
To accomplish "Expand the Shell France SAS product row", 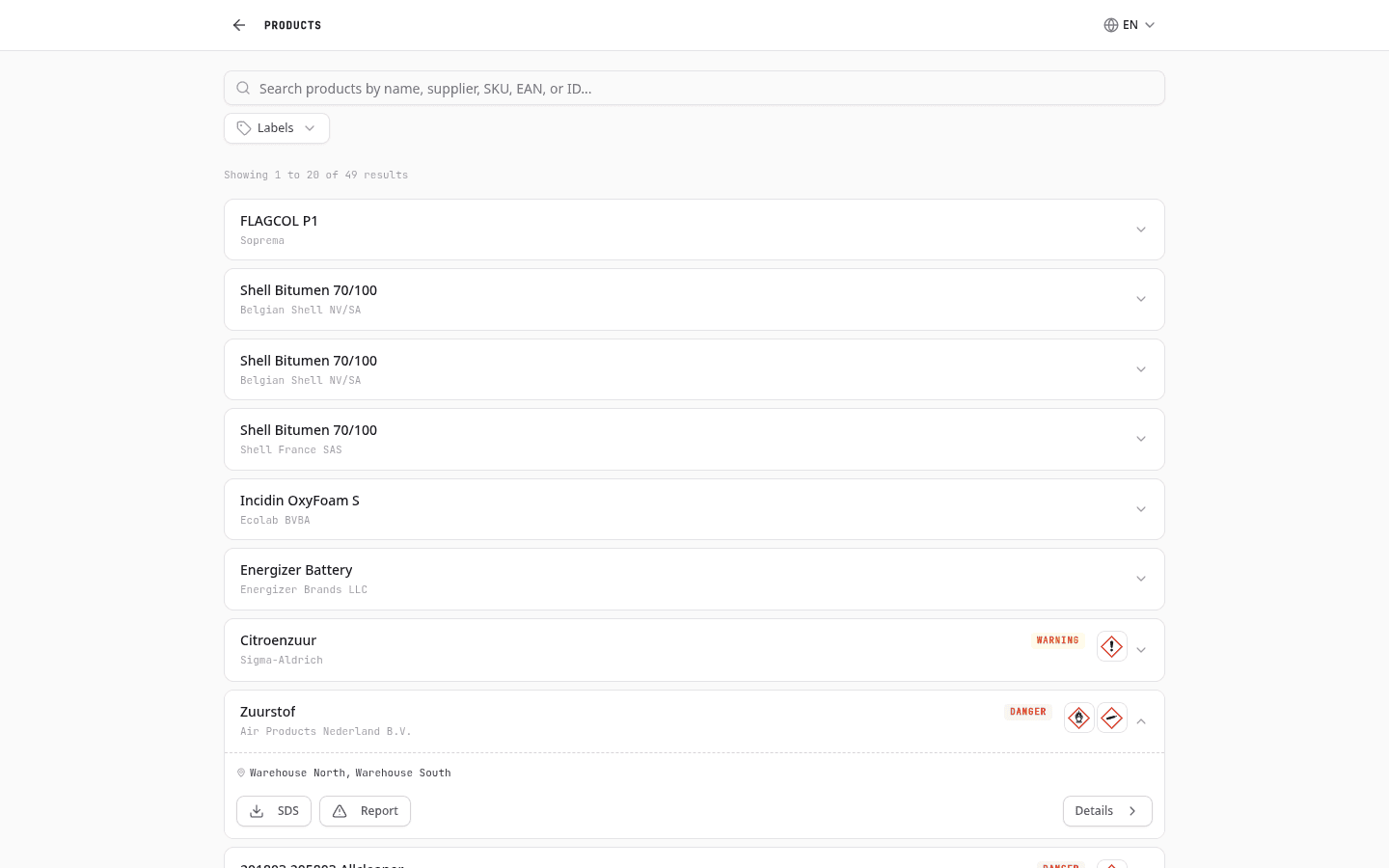I will (1141, 439).
